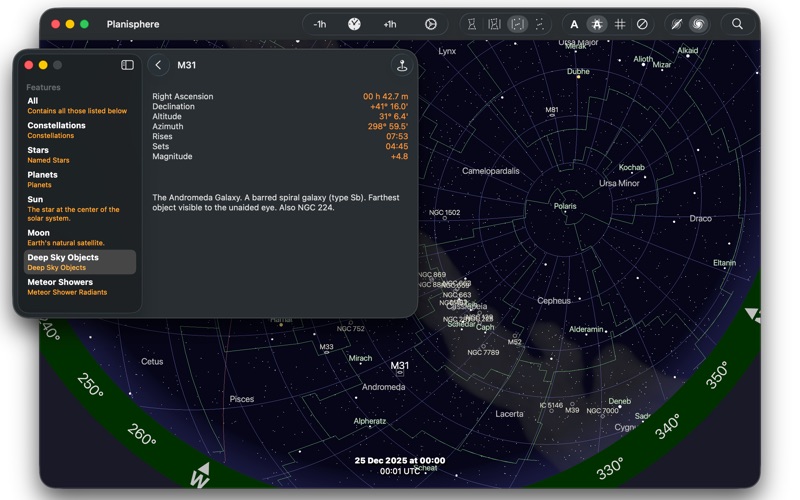The height and width of the screenshot is (500, 800).
Task: Select the constellation figure lines icon
Action: [x=472, y=24]
